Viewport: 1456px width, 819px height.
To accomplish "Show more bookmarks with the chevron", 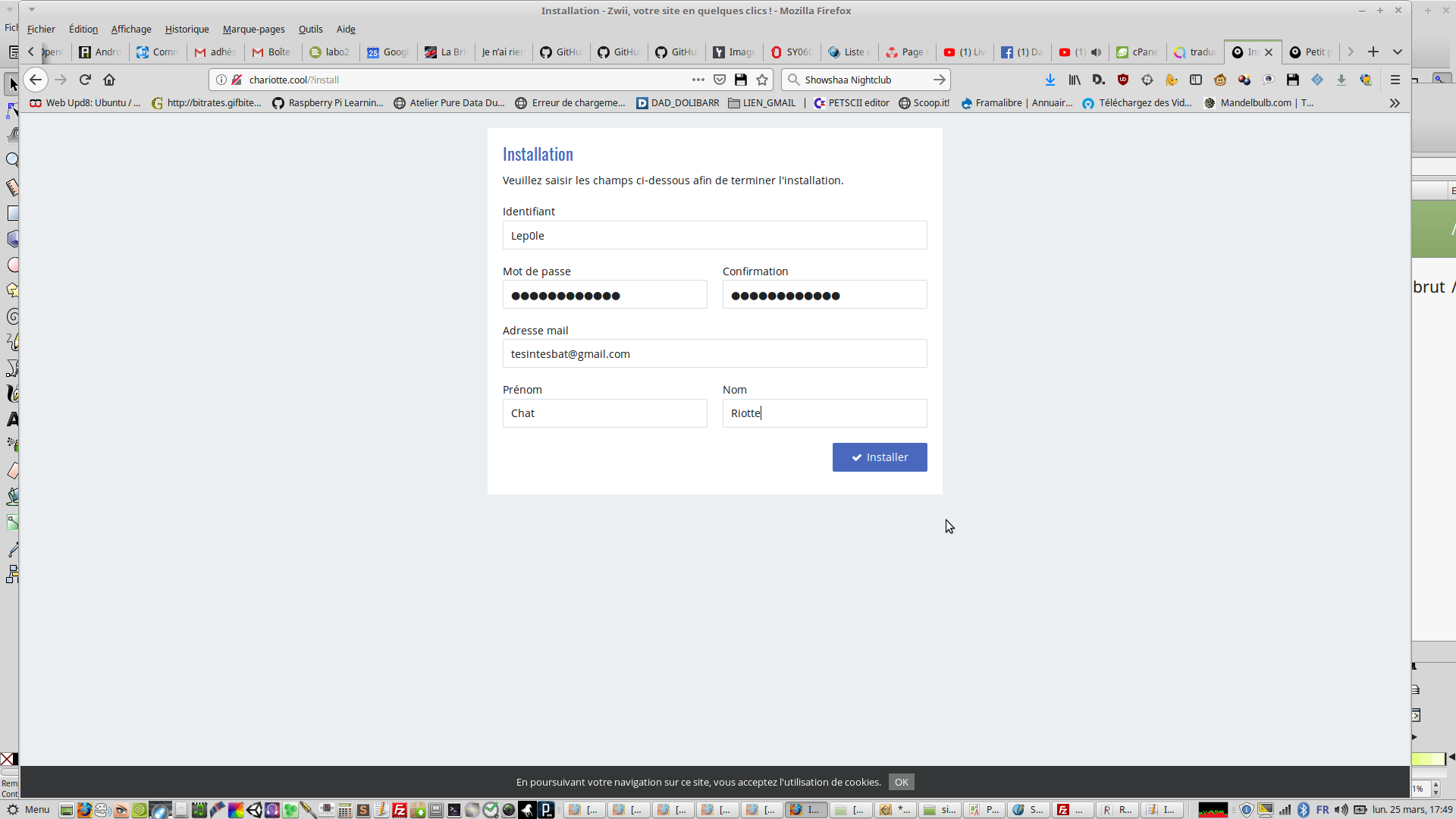I will coord(1395,103).
